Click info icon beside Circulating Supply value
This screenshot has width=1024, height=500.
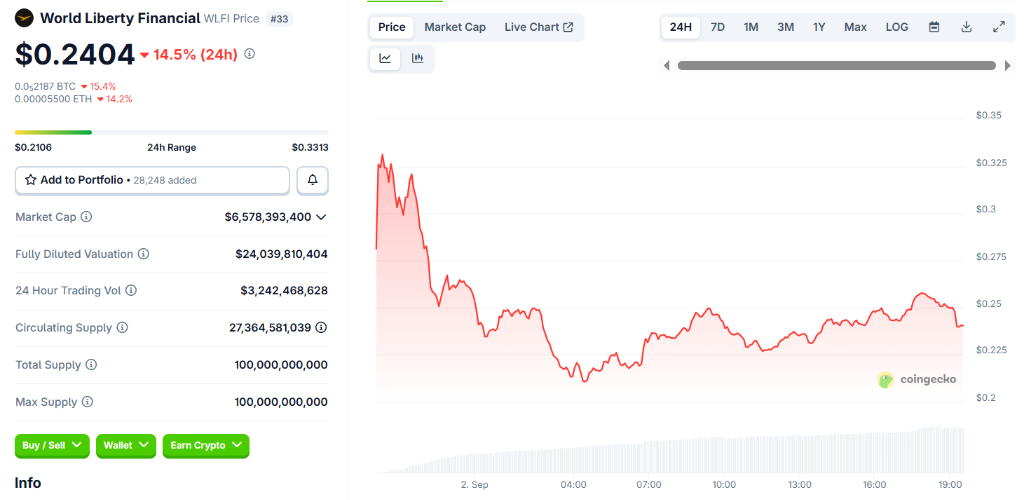(x=321, y=327)
